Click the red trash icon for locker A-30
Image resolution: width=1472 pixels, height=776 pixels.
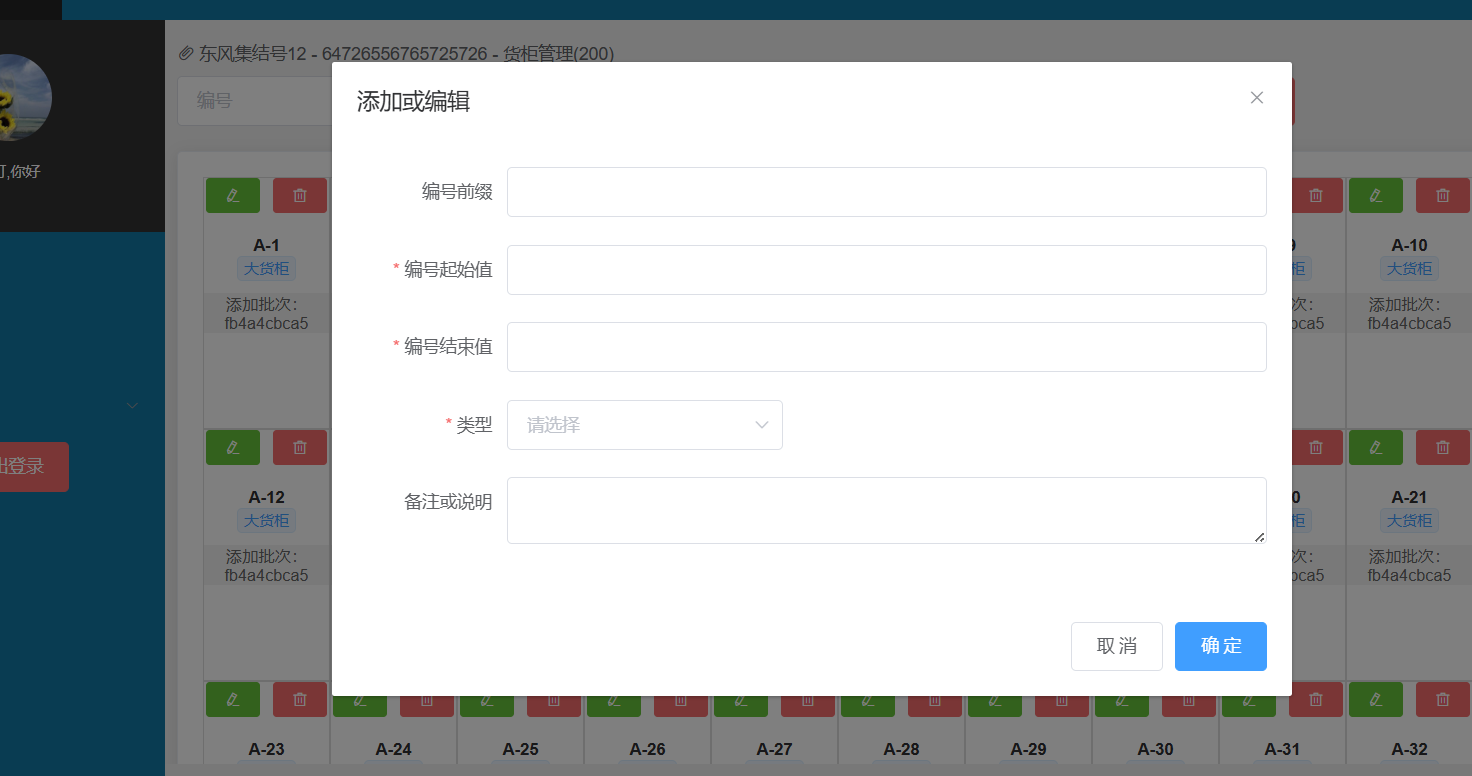1189,706
